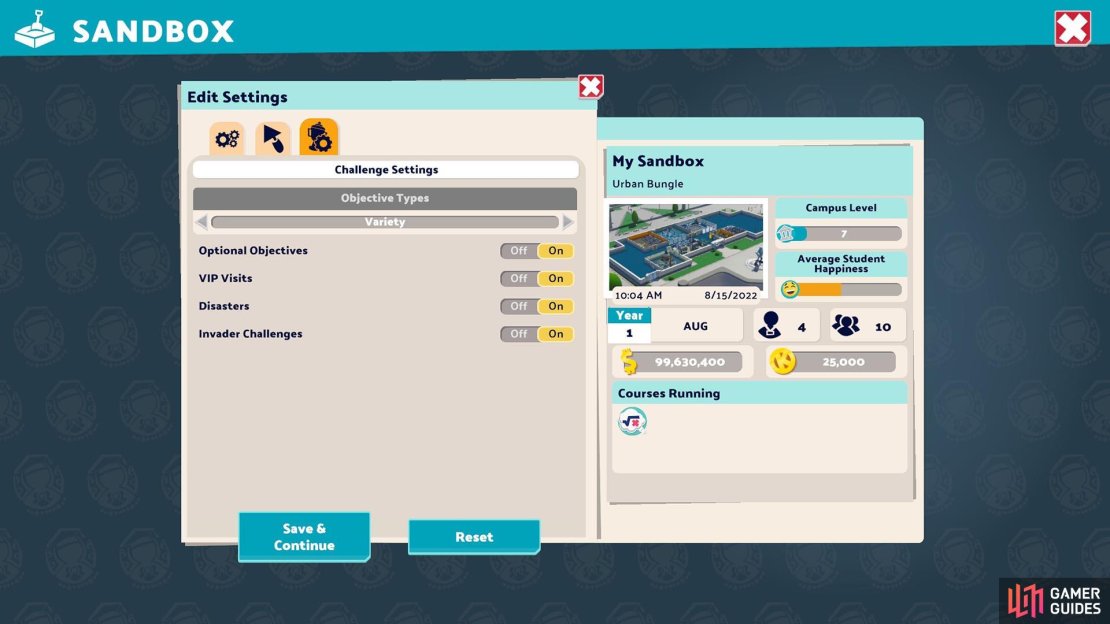Click the student count number 10
1110x624 pixels.
tap(883, 327)
